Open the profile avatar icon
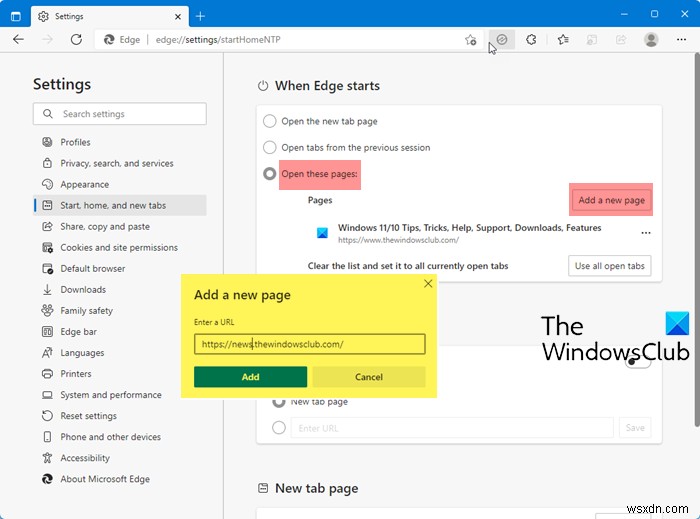The image size is (700, 519). (651, 39)
